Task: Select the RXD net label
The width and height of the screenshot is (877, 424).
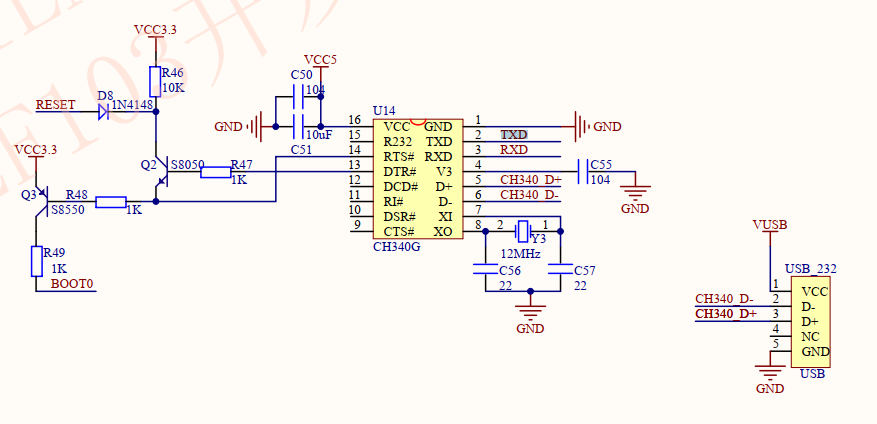Action: coord(514,150)
